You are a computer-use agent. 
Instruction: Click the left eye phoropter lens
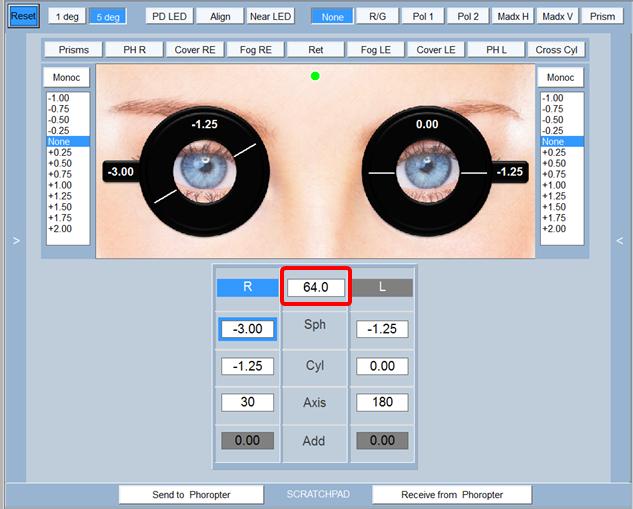(427, 166)
